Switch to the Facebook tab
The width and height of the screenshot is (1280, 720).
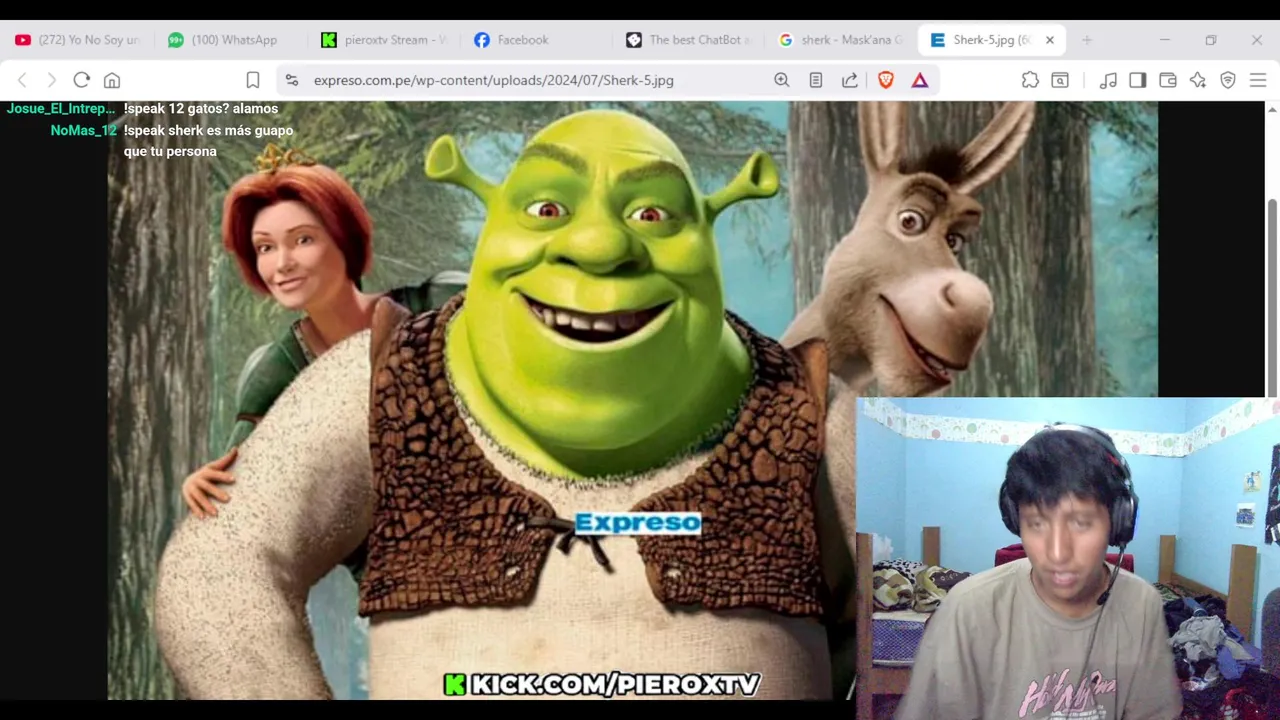536,40
